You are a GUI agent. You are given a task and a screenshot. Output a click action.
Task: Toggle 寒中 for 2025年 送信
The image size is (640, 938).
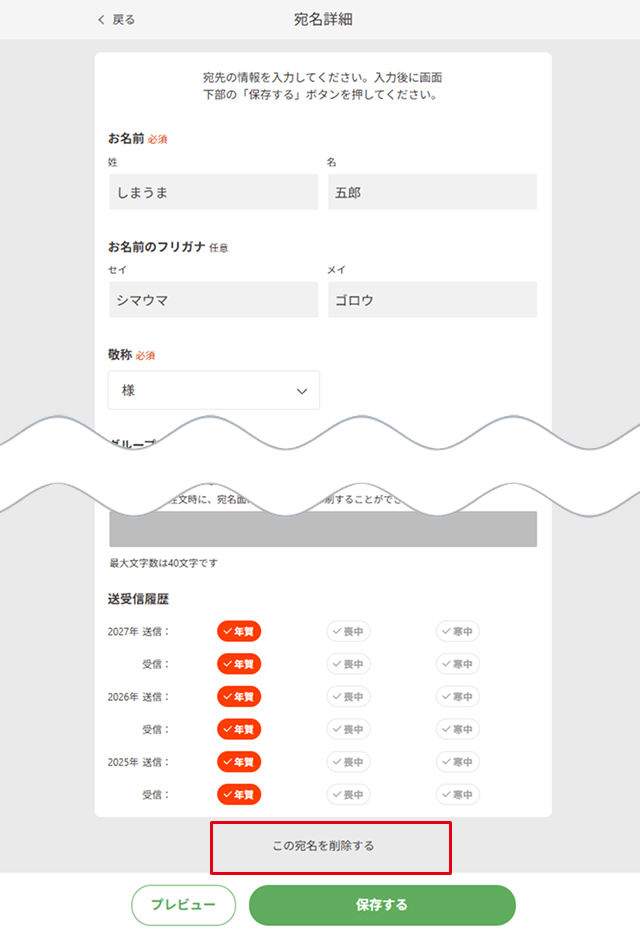tap(458, 762)
